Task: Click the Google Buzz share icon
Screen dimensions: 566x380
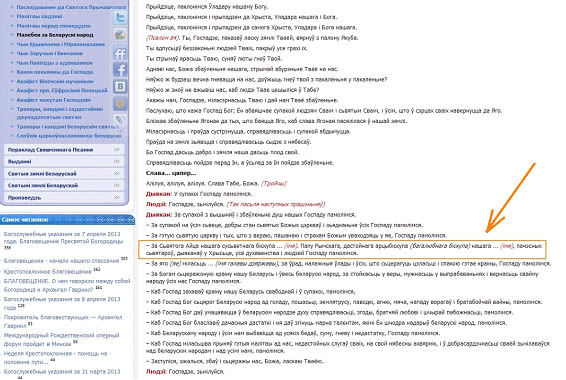Action: pyautogui.click(x=120, y=35)
